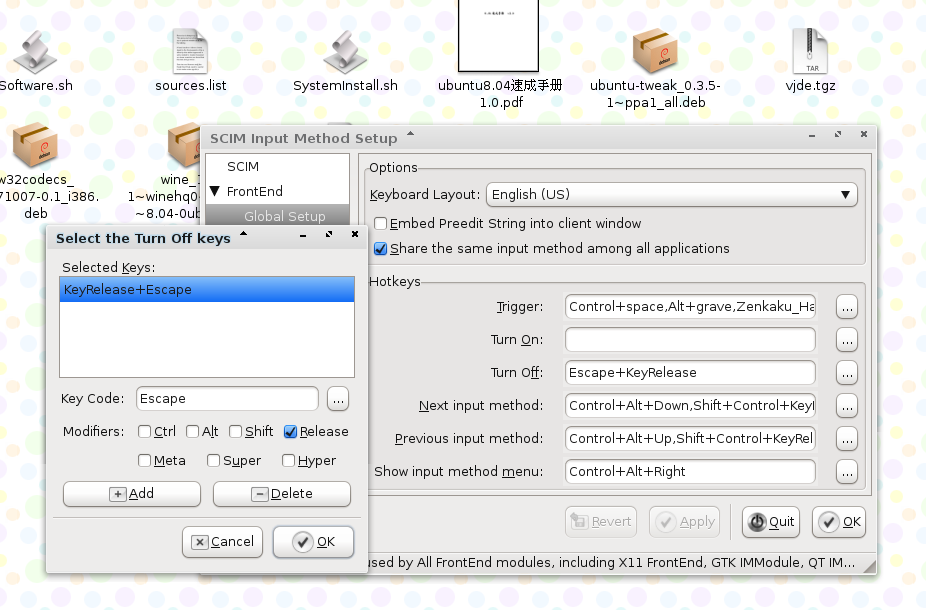Select the ubuntu8.04 PDF thumbnail
Viewport: 926px width, 610px height.
tap(498, 35)
